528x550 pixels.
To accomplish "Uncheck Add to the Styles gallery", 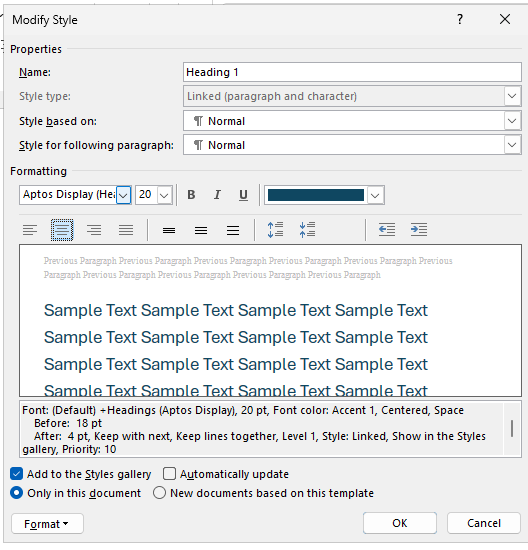I will 16,474.
